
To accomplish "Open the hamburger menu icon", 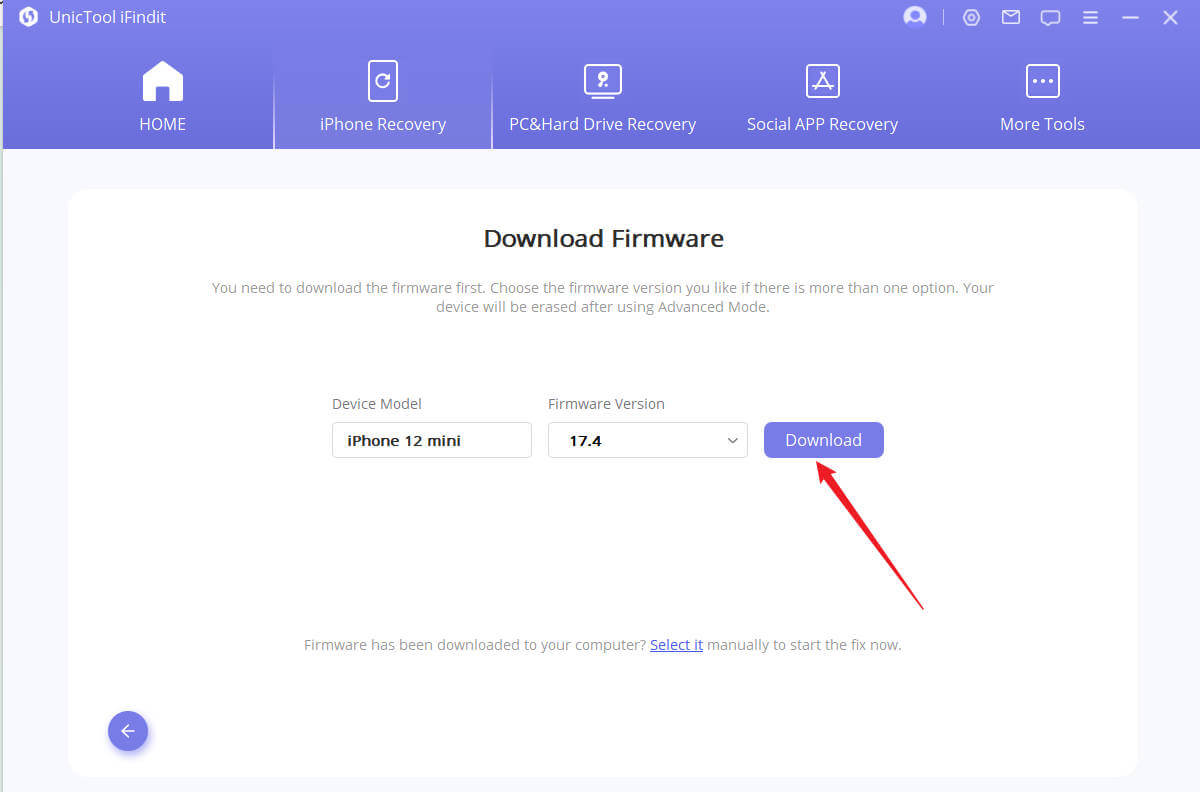I will click(x=1090, y=17).
